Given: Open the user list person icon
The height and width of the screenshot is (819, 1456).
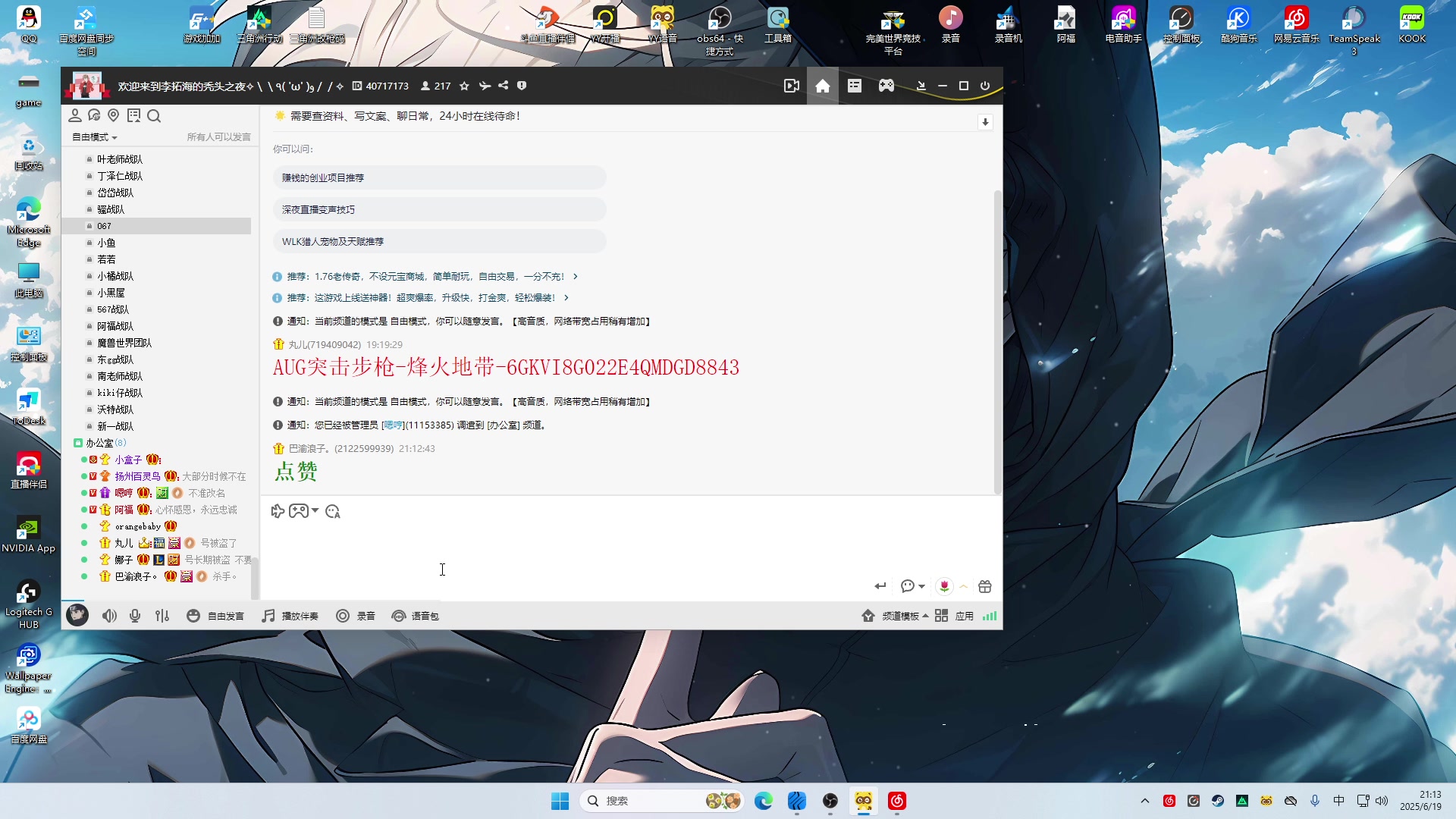Looking at the screenshot, I should click(75, 115).
